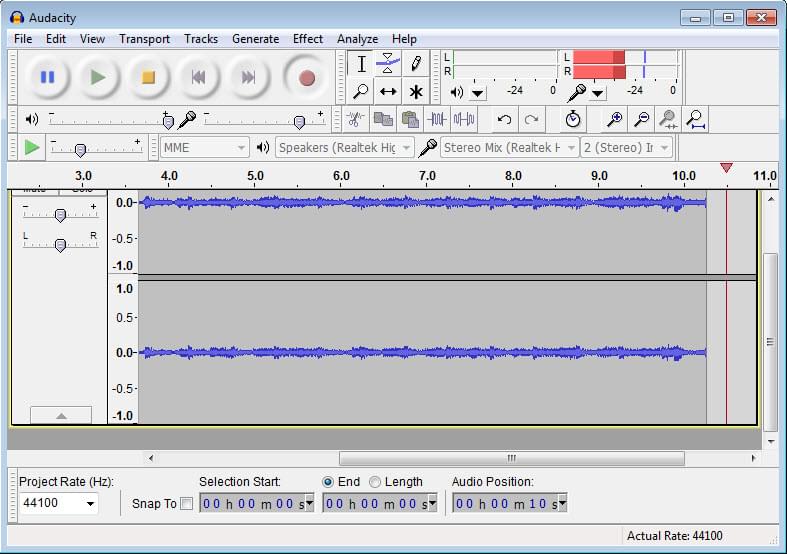Viewport: 787px width, 554px height.
Task: Click the Silence audio icon
Action: [464, 120]
